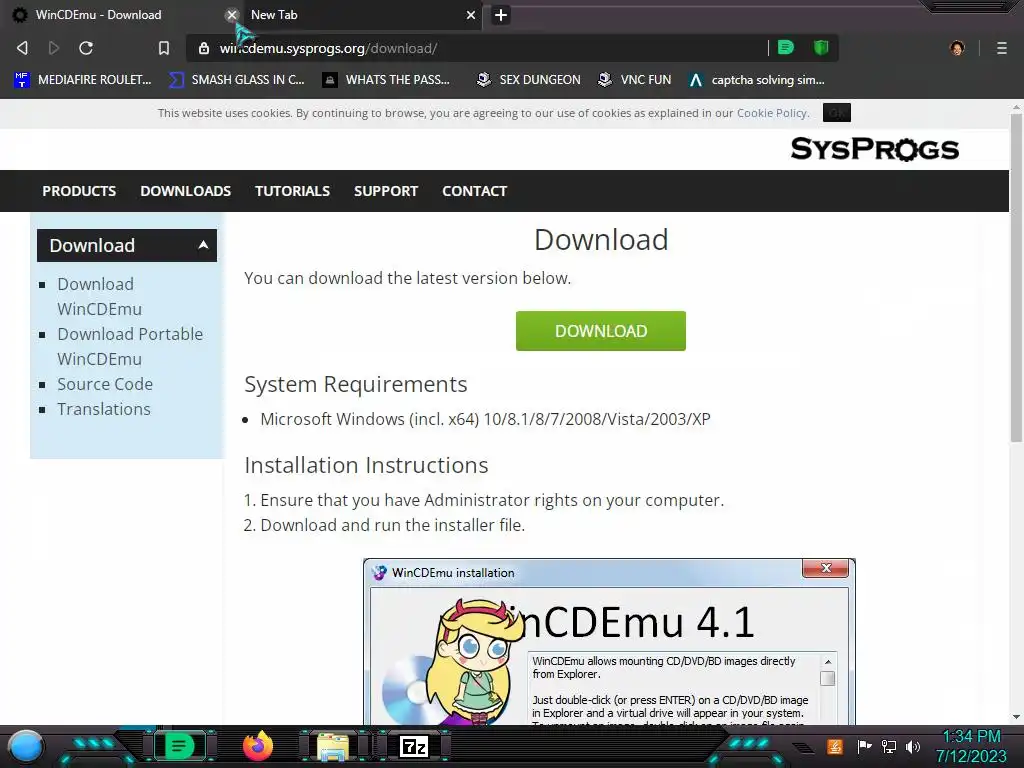Click the WinCDEmu installation screenshot image
The height and width of the screenshot is (768, 1024).
[x=609, y=641]
